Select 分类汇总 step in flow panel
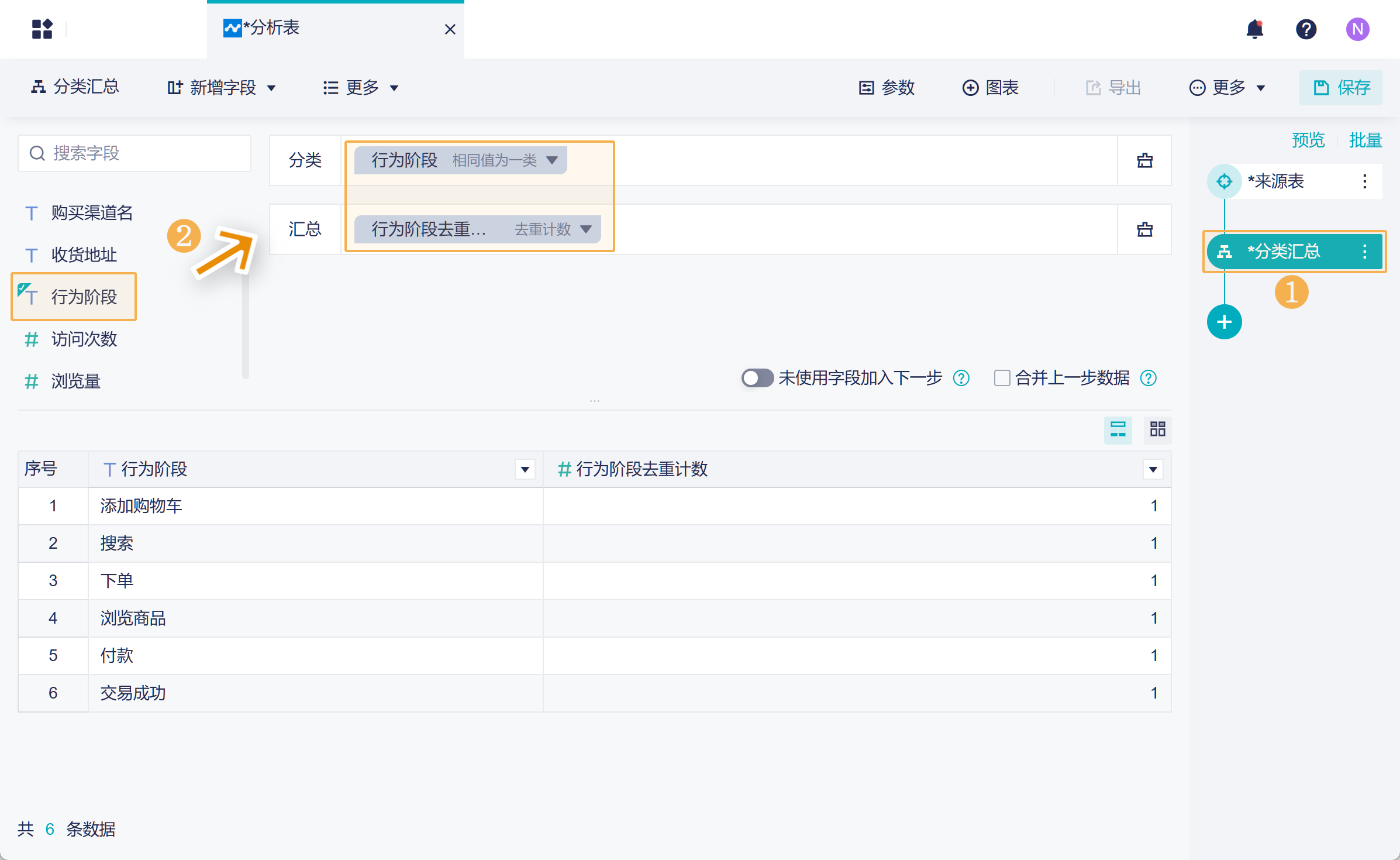This screenshot has width=1400, height=860. (1284, 252)
